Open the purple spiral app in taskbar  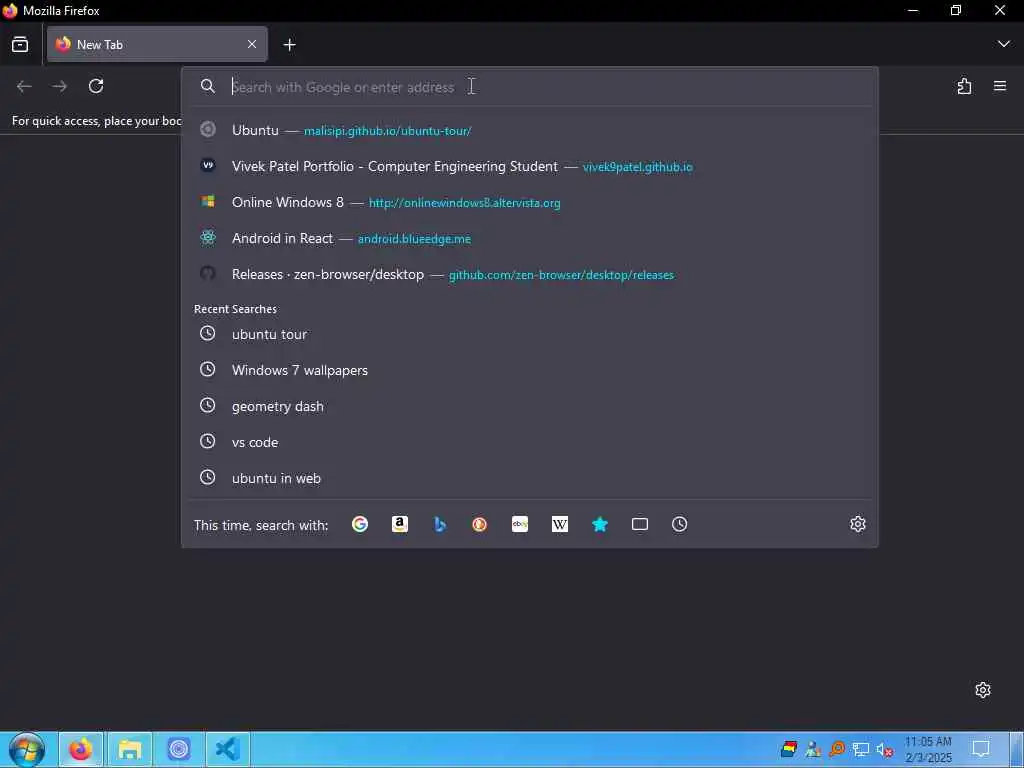click(x=178, y=749)
